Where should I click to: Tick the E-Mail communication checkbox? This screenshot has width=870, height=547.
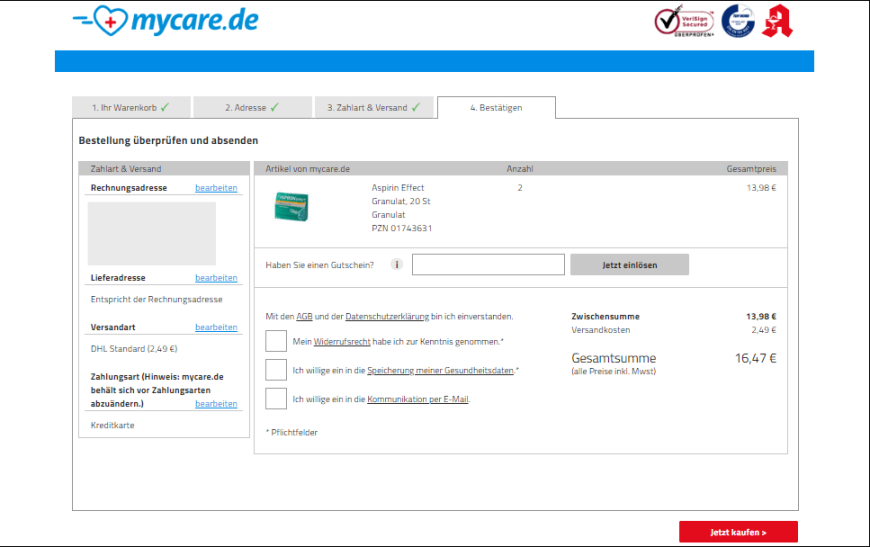[276, 399]
